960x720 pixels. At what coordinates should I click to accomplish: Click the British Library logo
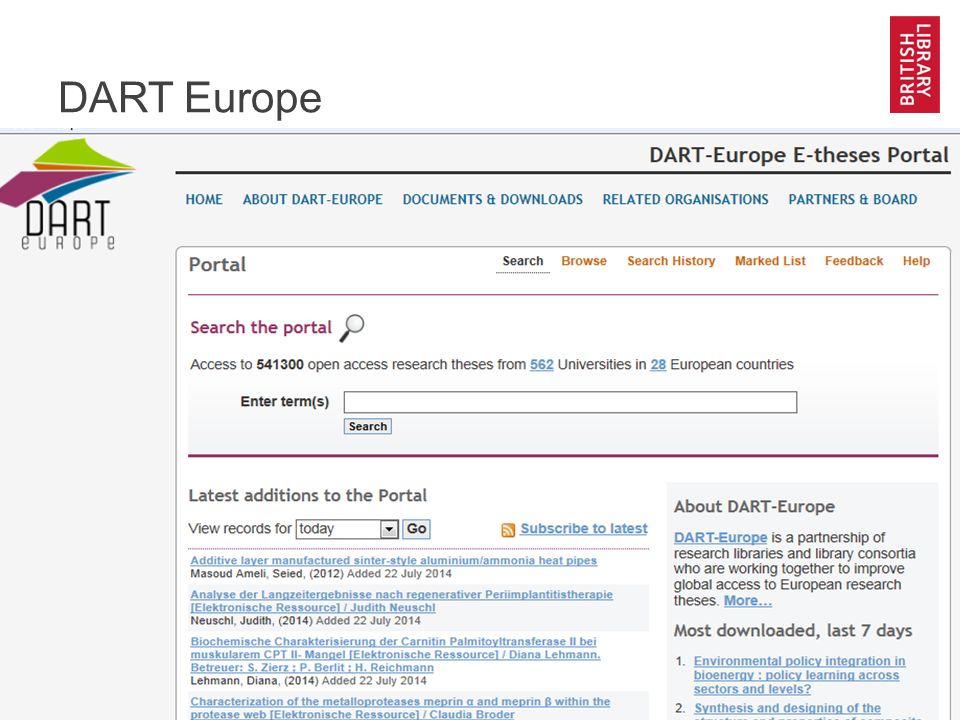(915, 64)
